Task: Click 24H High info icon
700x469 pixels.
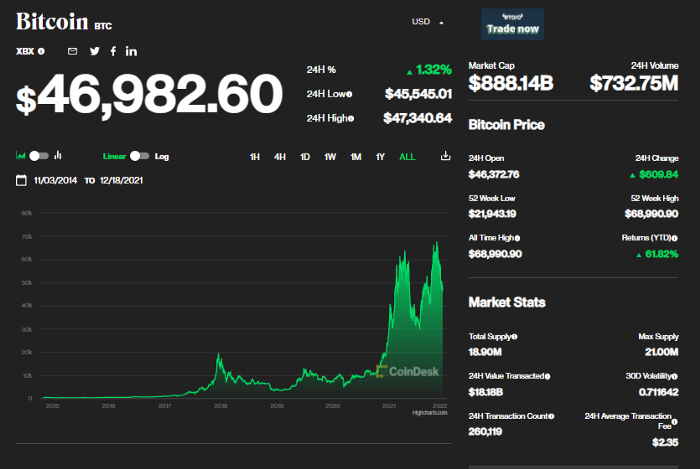Action: coord(351,118)
